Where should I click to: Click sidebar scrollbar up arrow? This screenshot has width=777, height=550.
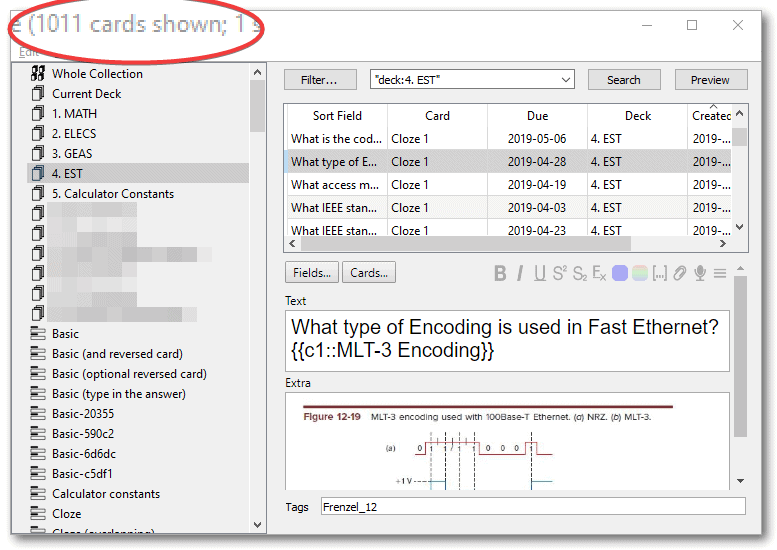(257, 72)
